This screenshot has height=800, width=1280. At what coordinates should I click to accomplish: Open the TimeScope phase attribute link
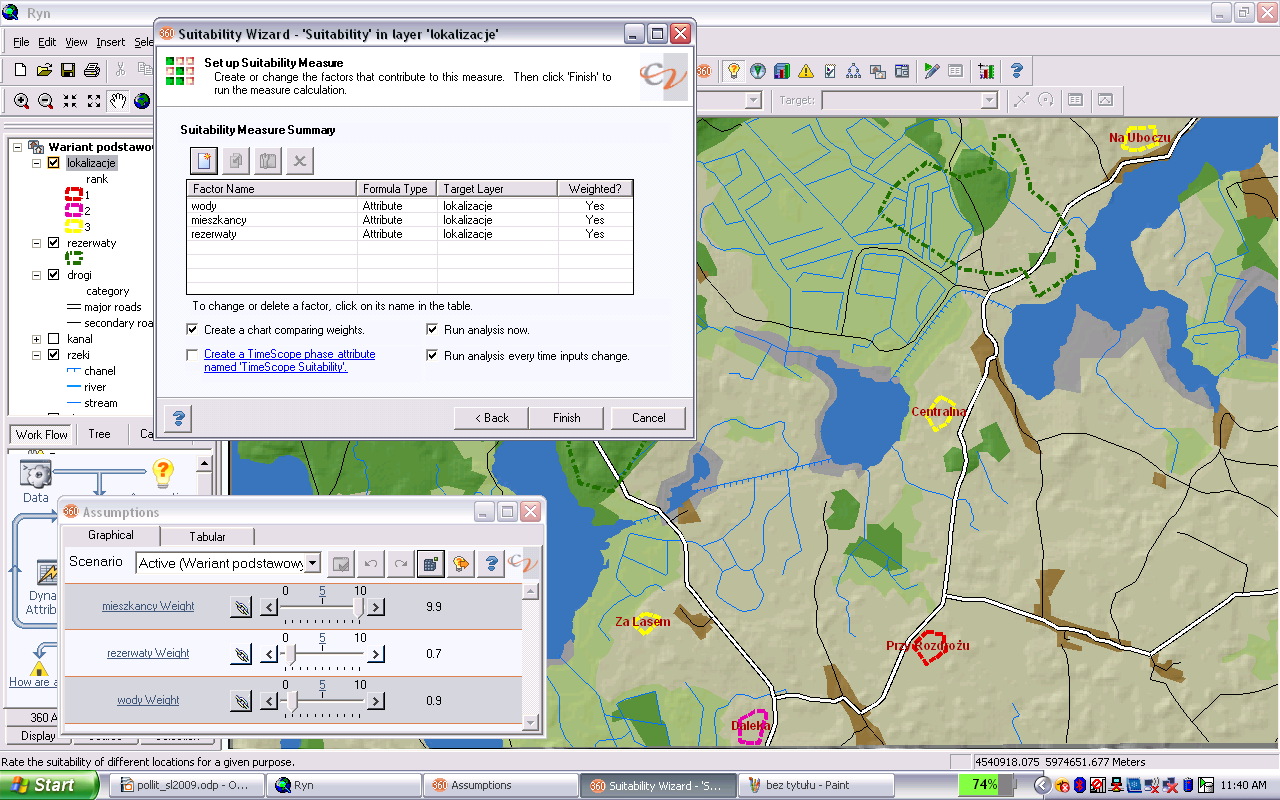click(290, 360)
